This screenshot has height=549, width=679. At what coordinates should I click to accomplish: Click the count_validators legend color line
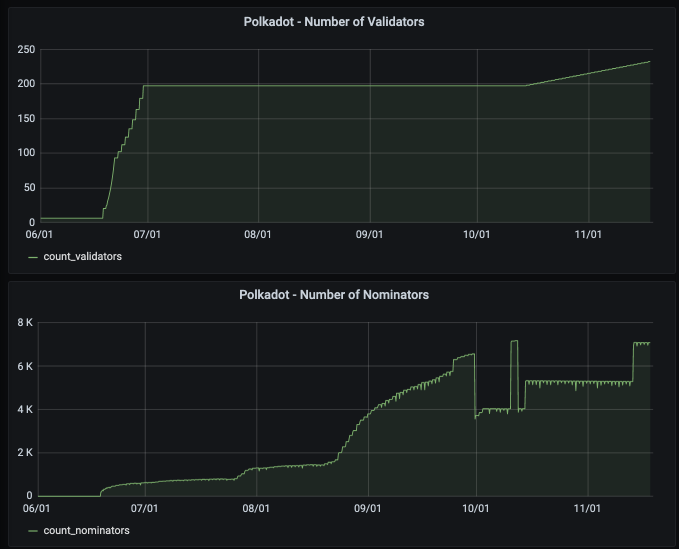[33, 257]
